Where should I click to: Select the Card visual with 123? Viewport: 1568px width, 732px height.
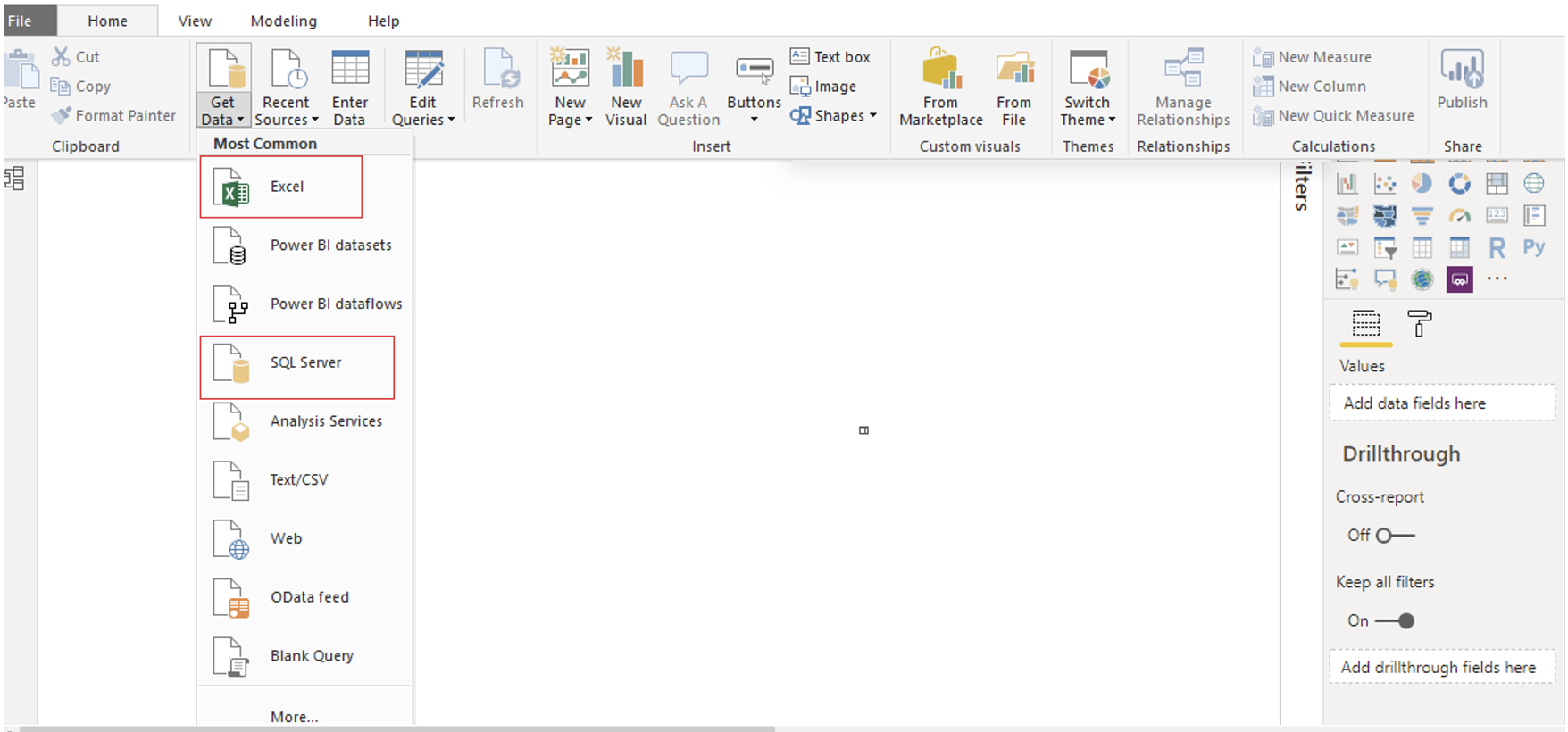click(x=1497, y=216)
